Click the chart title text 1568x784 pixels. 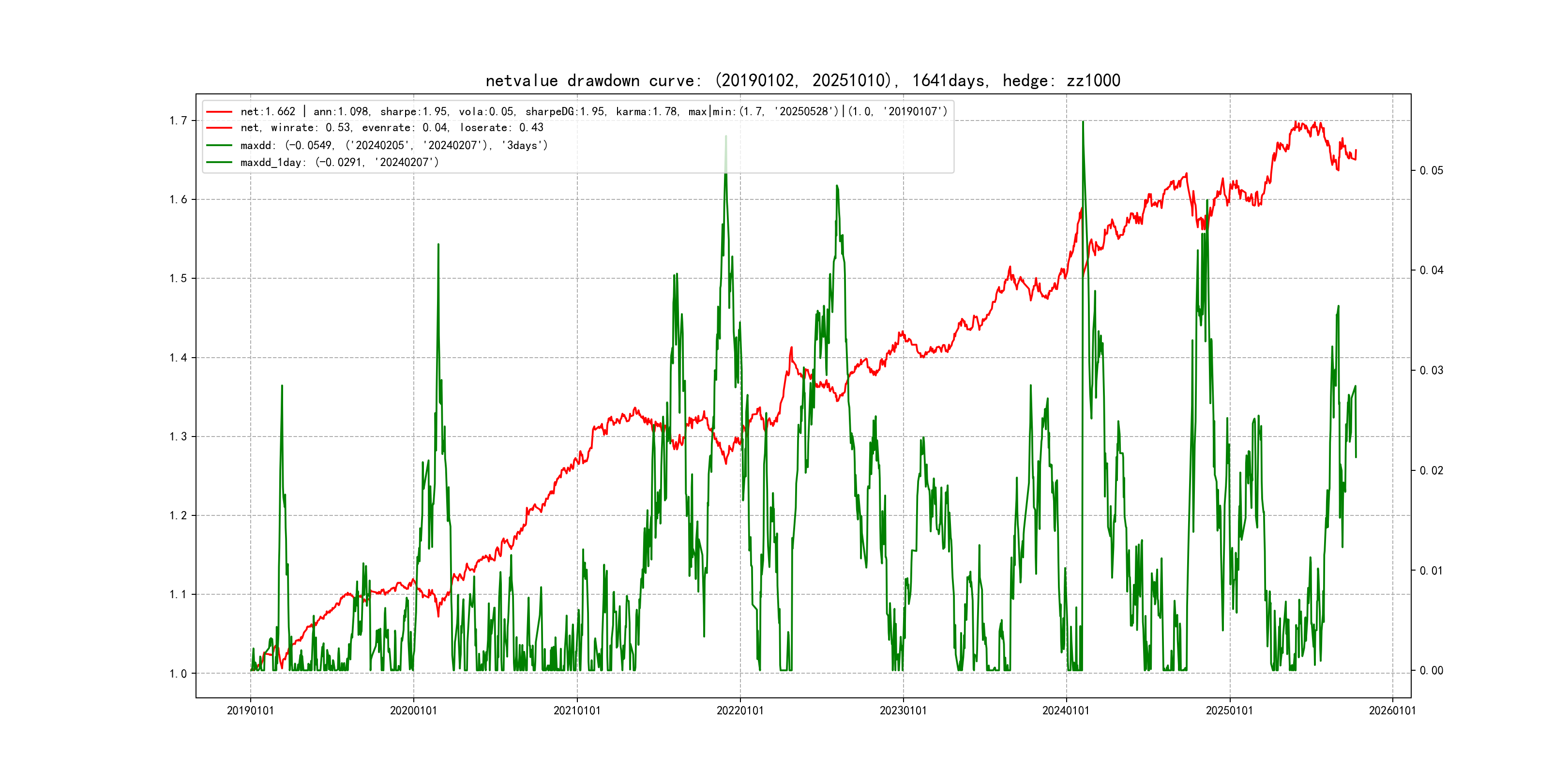(802, 81)
